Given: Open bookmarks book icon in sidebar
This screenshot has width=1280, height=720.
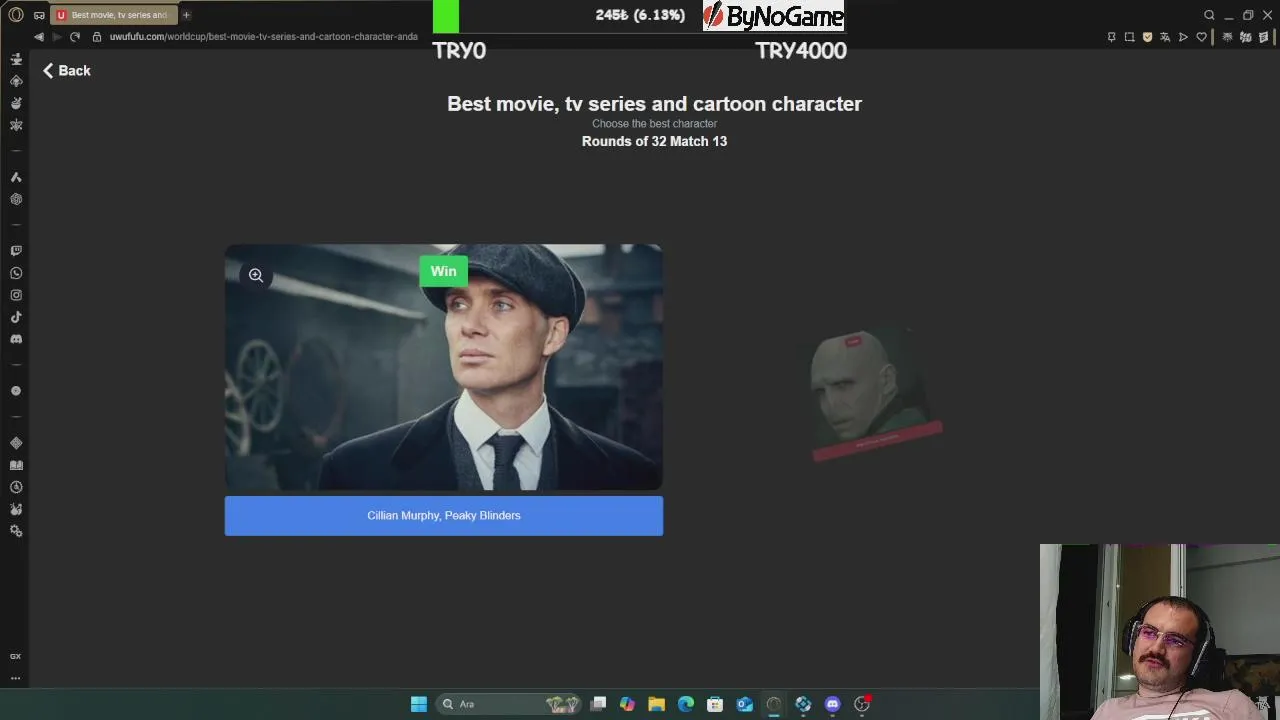Looking at the screenshot, I should (16, 465).
